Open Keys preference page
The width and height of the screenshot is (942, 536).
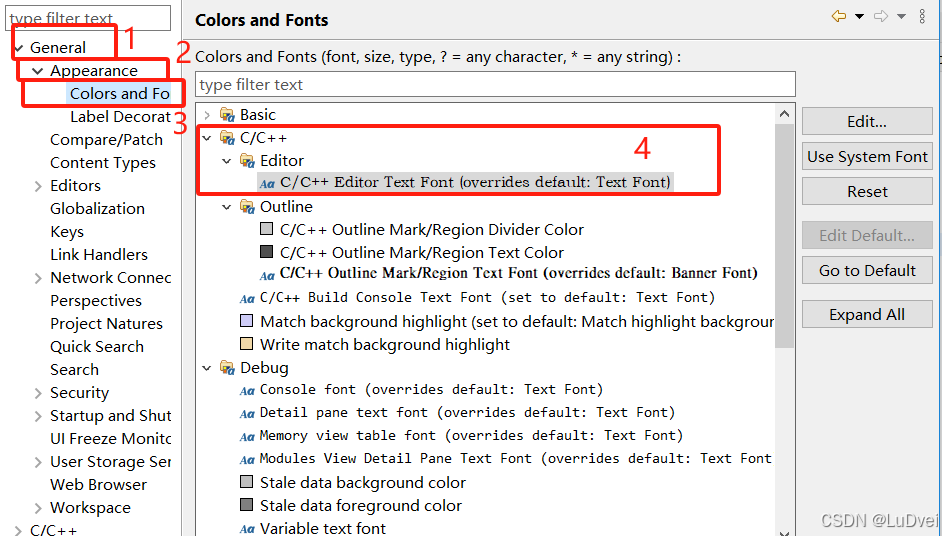click(67, 232)
